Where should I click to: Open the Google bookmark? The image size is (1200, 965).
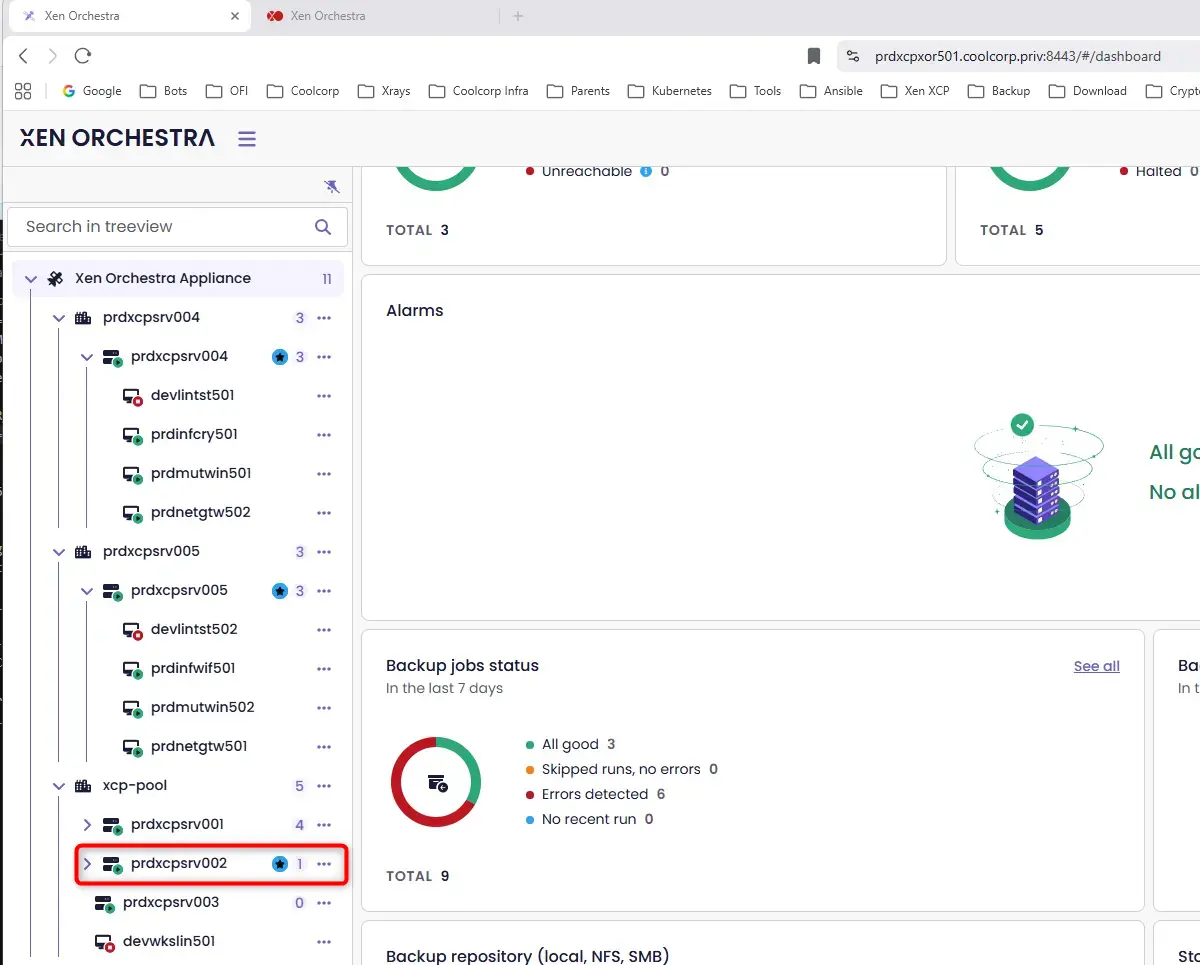(x=92, y=91)
